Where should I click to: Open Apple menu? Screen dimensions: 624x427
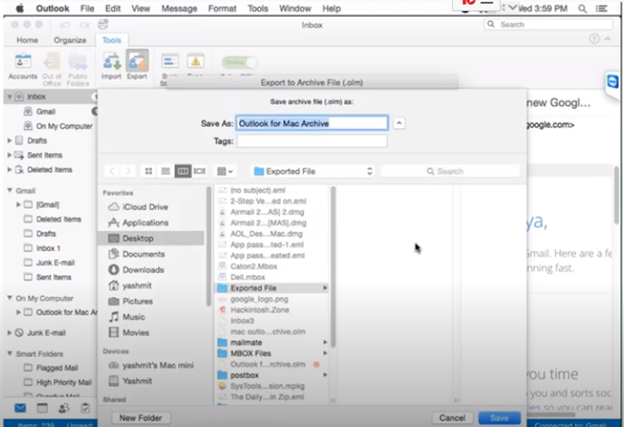pos(19,8)
